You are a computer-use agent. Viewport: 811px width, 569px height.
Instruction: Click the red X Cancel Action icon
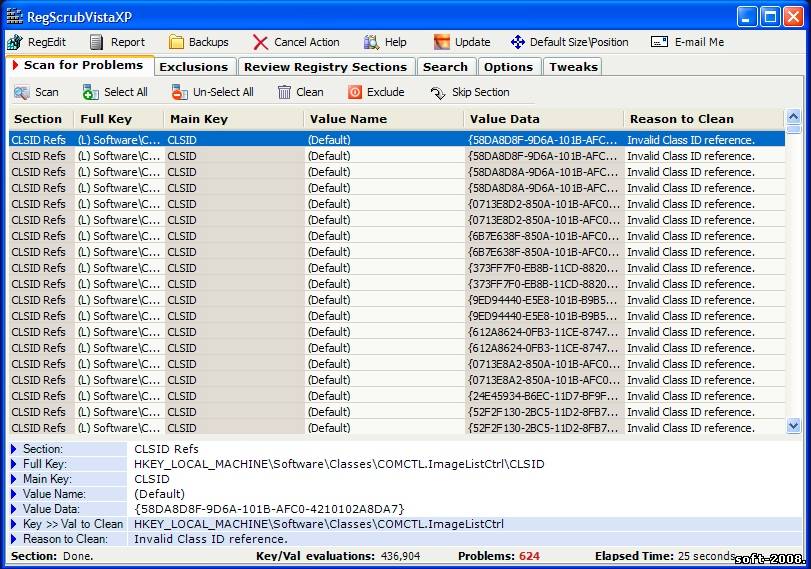[x=261, y=42]
